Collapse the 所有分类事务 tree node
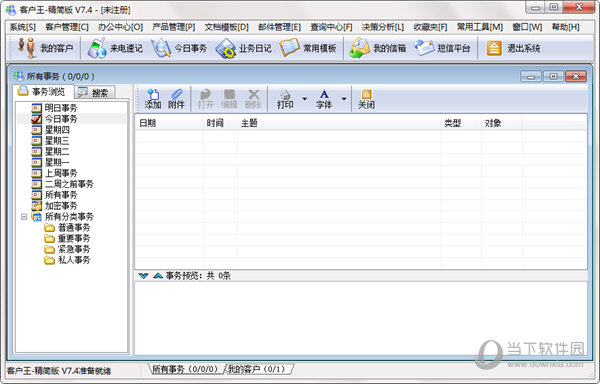The height and width of the screenshot is (384, 600). pos(24,217)
